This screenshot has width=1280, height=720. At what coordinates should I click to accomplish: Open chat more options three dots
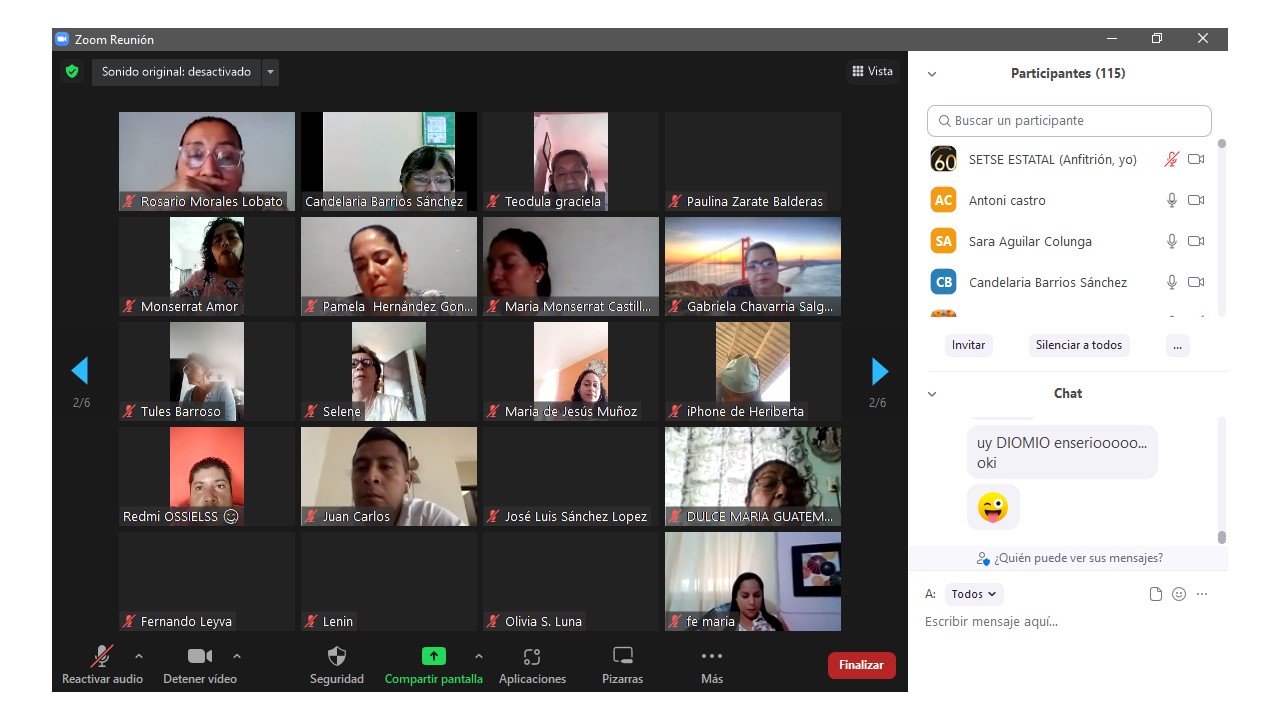click(1202, 594)
